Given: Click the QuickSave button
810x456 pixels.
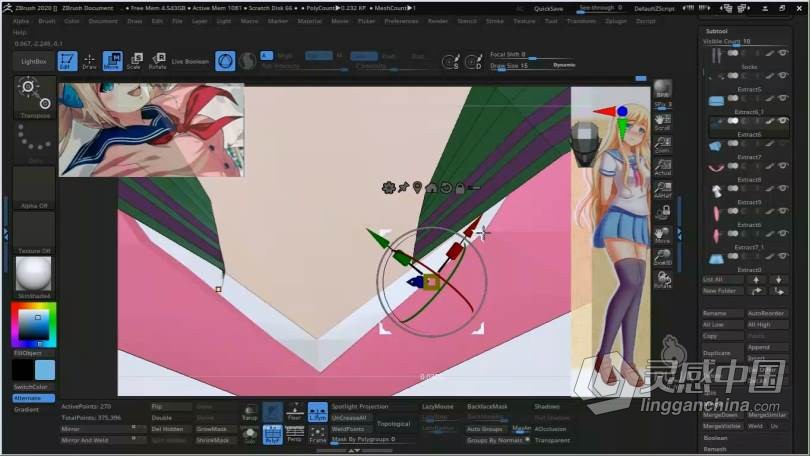Looking at the screenshot, I should [549, 9].
